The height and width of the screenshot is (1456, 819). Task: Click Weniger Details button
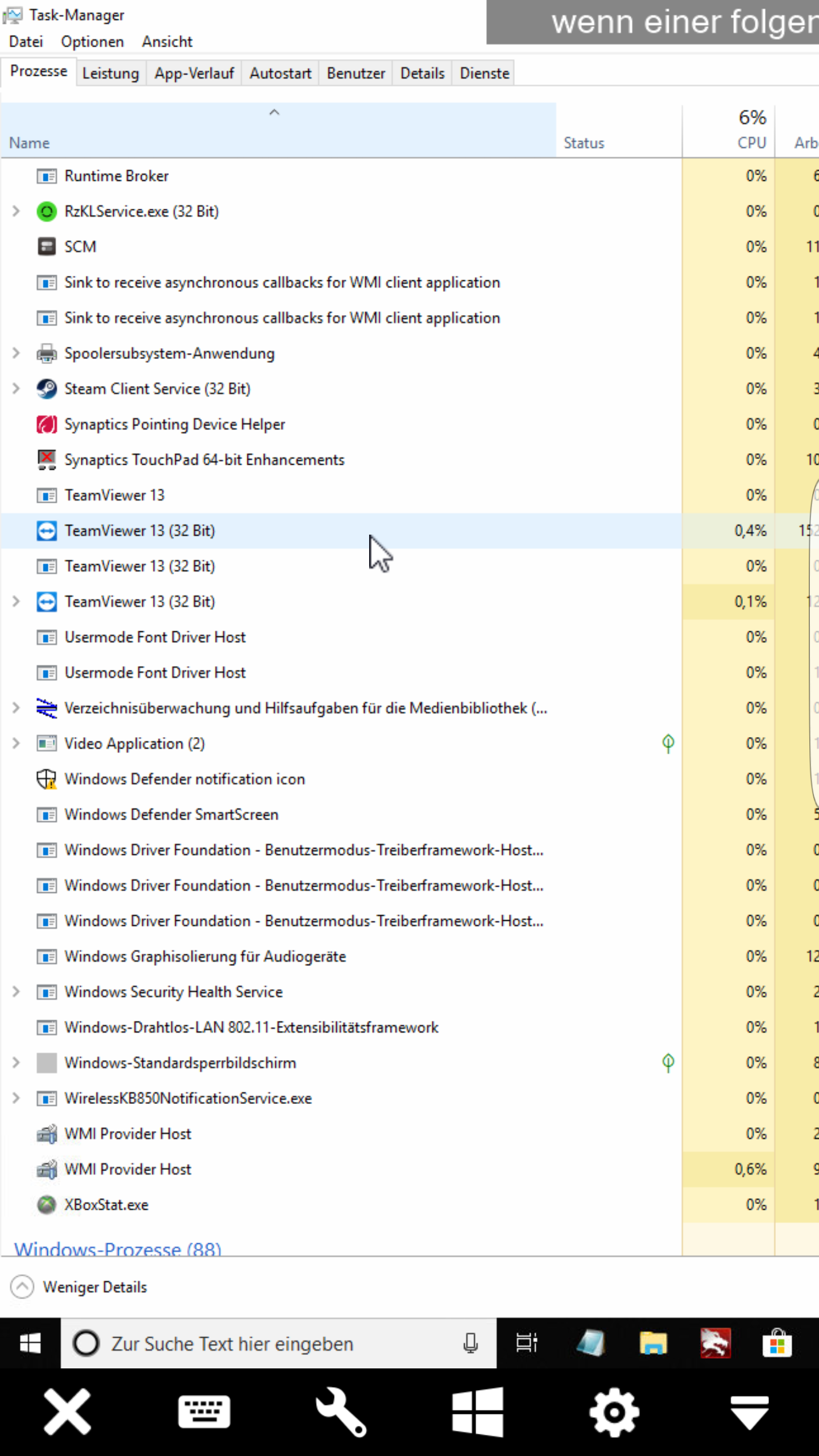tap(79, 1287)
